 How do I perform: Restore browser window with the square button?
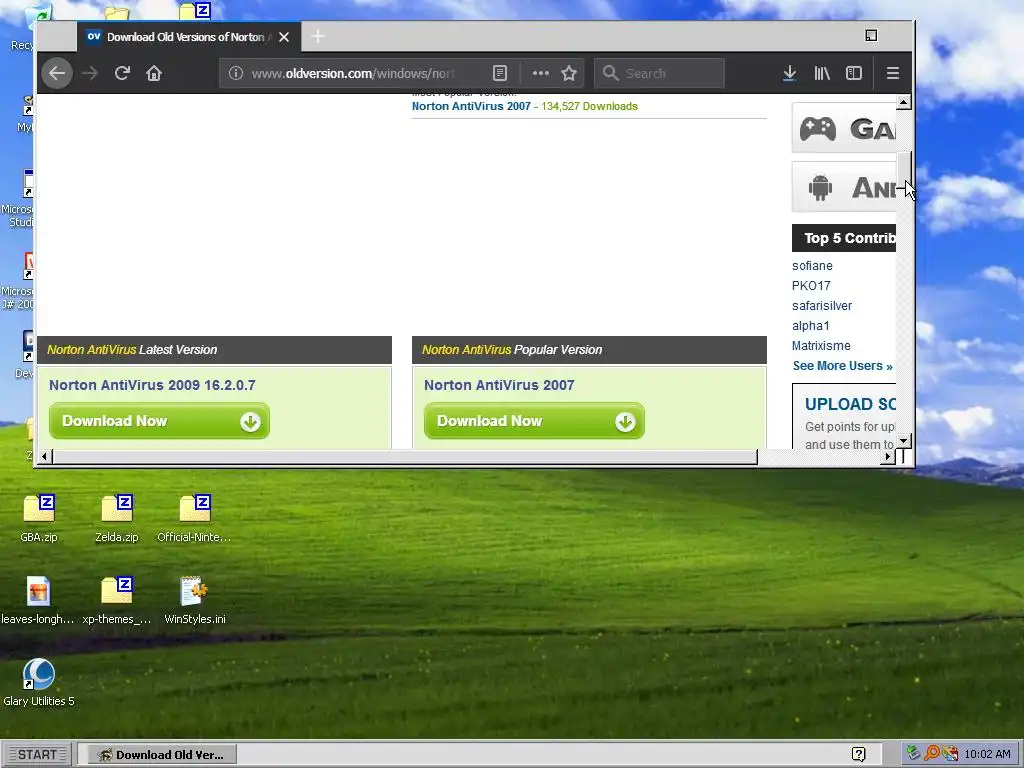[x=871, y=36]
